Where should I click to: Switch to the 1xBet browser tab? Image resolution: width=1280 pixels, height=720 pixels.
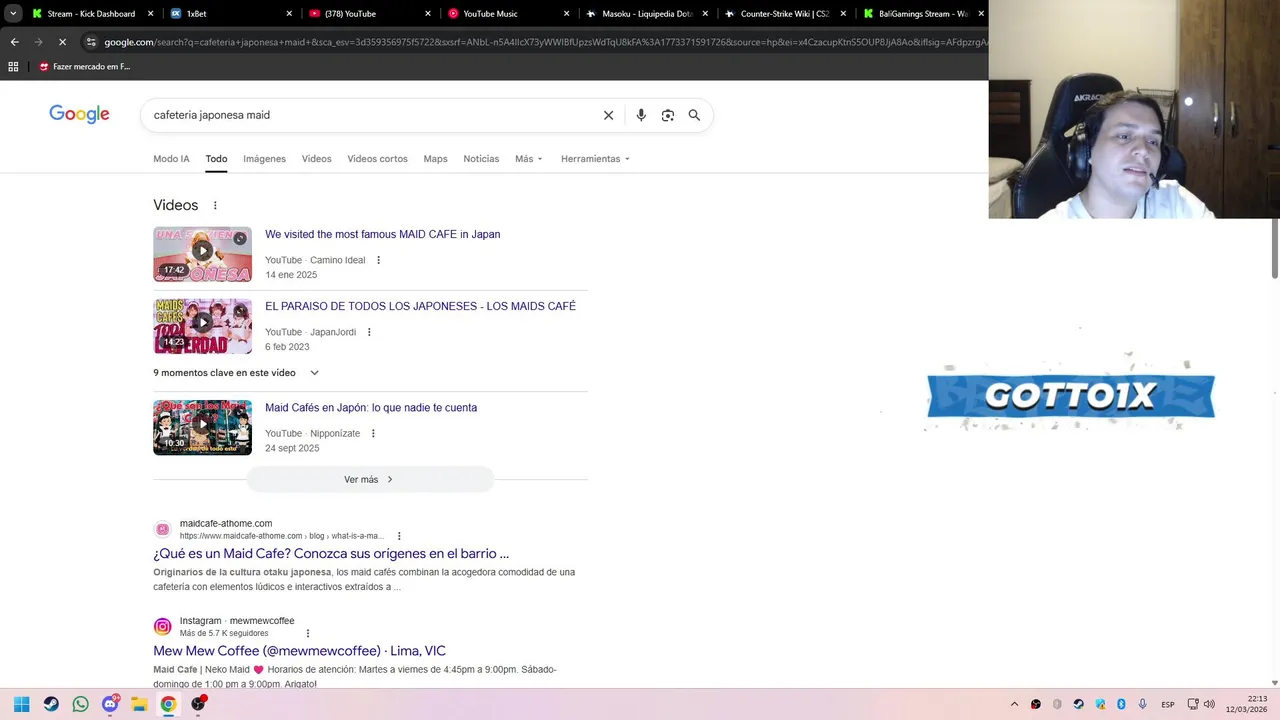coord(230,14)
